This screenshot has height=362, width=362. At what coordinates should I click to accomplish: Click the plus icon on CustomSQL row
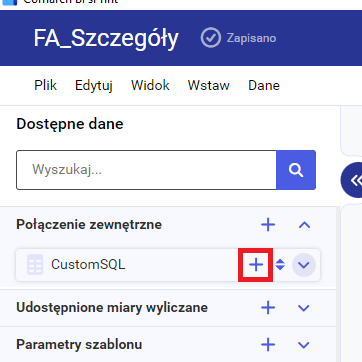[256, 265]
